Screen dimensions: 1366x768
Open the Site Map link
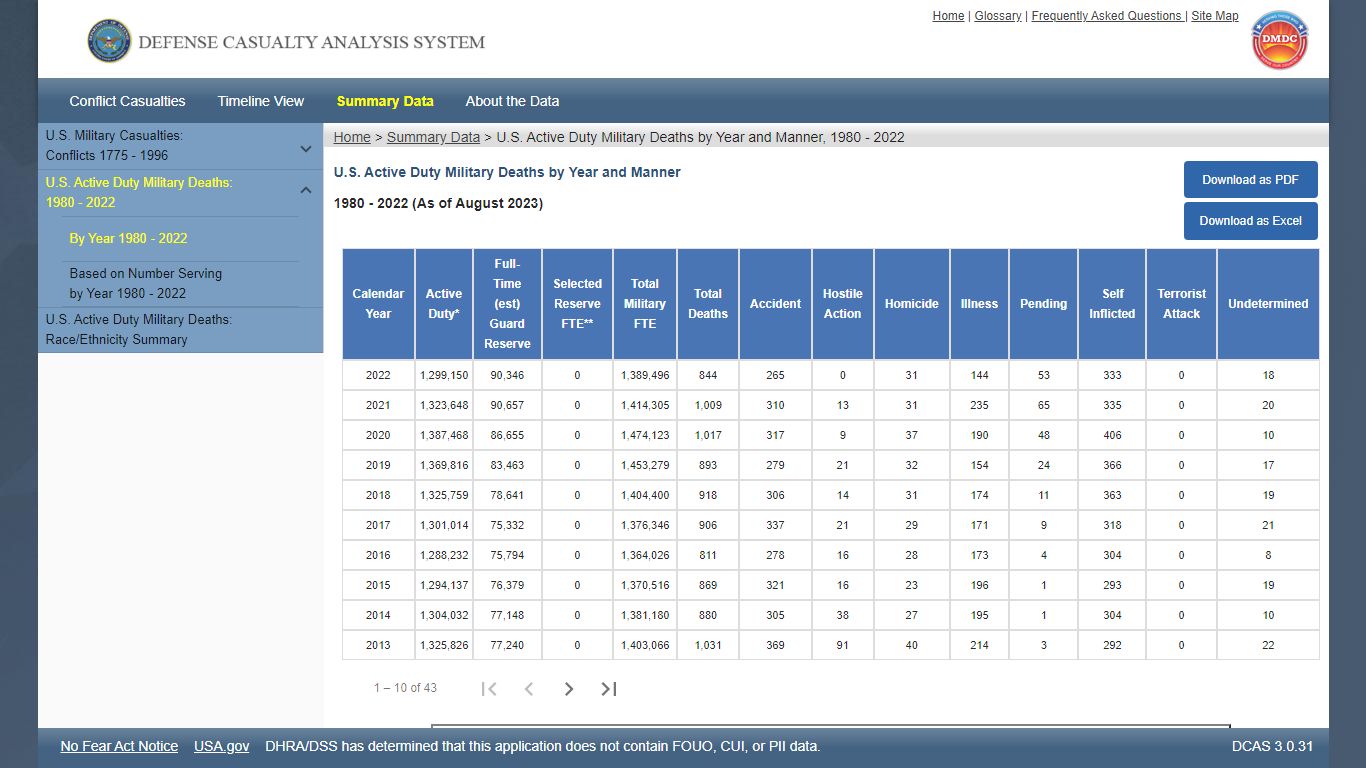pyautogui.click(x=1215, y=16)
